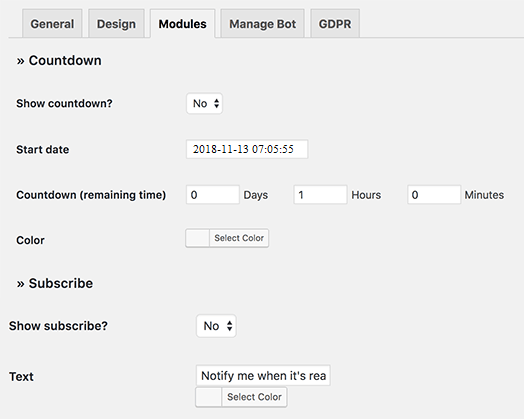Viewport: 524px width, 419px height.
Task: Focus the Hours countdown field
Action: (x=320, y=195)
